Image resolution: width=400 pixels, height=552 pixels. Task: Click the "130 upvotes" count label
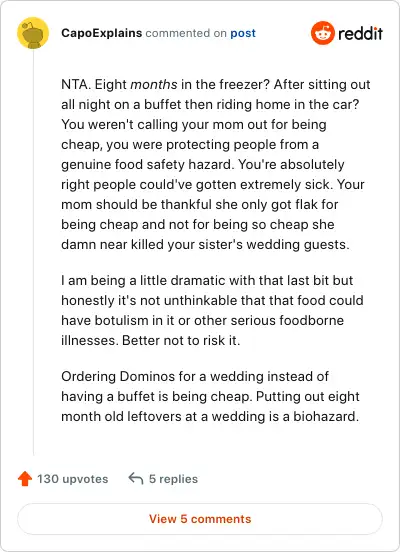(73, 479)
